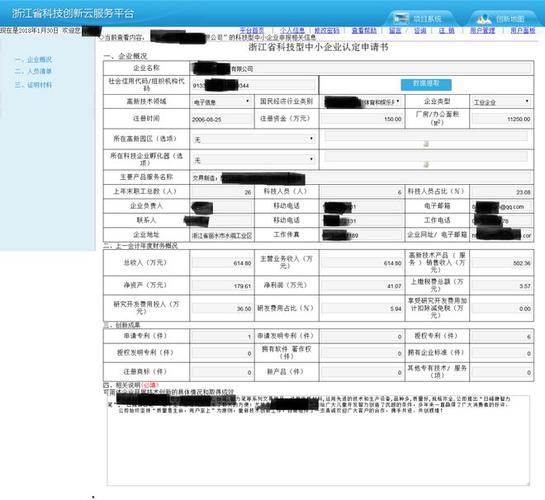This screenshot has height=500, width=545.
Task: Open the 项目系统 tab icon
Action: tap(401, 18)
